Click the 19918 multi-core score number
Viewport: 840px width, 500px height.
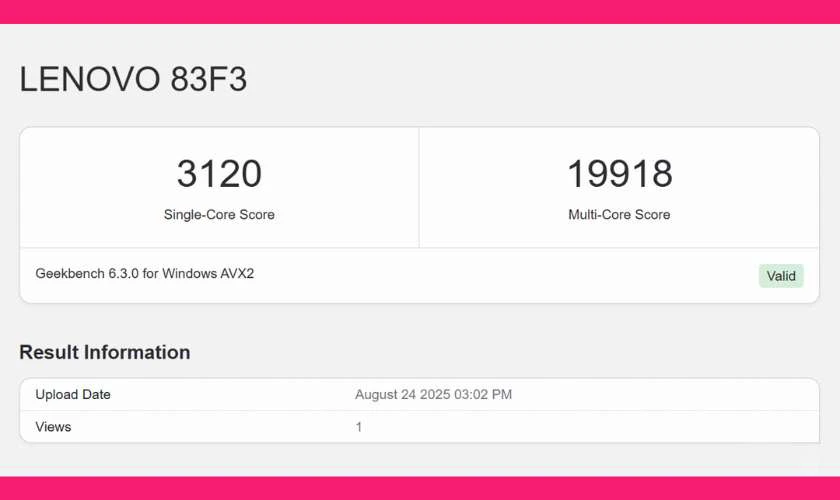619,174
